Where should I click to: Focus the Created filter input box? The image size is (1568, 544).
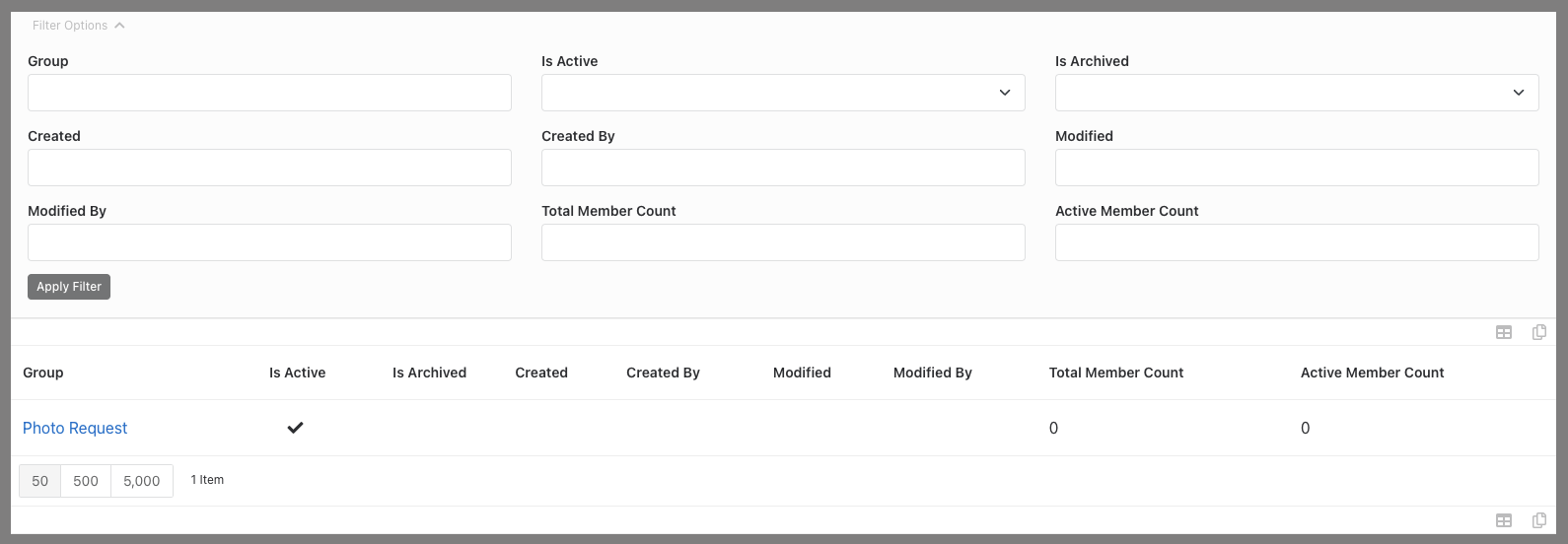tap(269, 168)
